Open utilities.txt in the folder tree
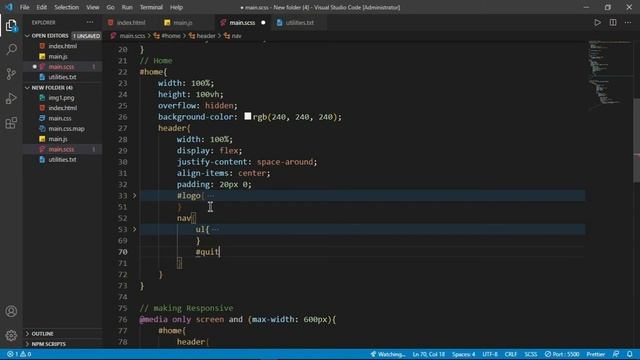 (x=62, y=160)
